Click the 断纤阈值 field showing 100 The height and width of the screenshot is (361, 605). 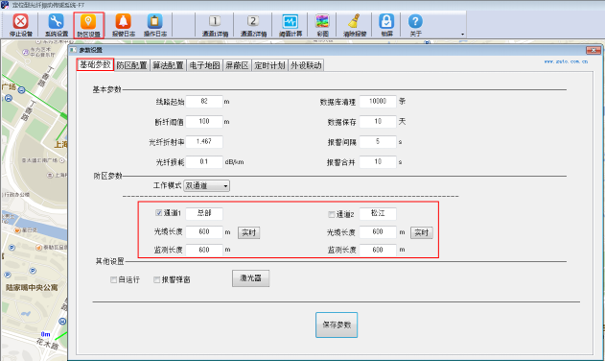click(204, 121)
